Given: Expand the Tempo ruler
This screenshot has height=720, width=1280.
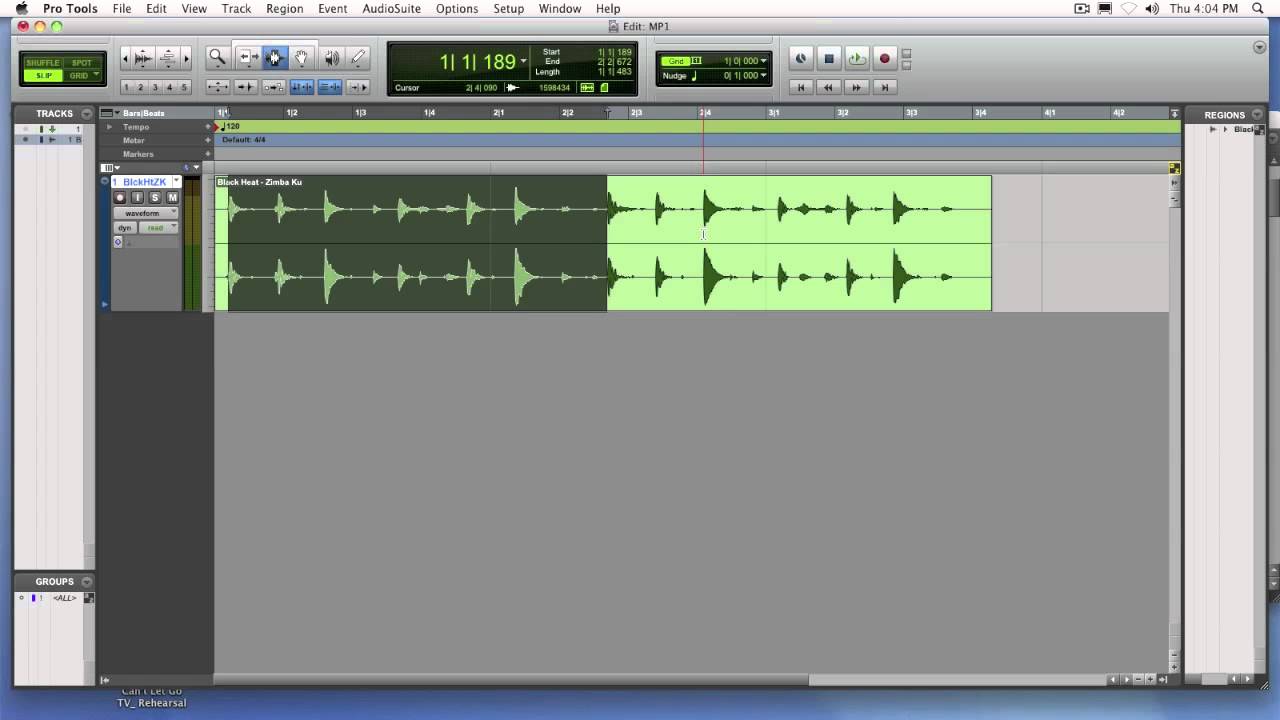Looking at the screenshot, I should [x=110, y=127].
